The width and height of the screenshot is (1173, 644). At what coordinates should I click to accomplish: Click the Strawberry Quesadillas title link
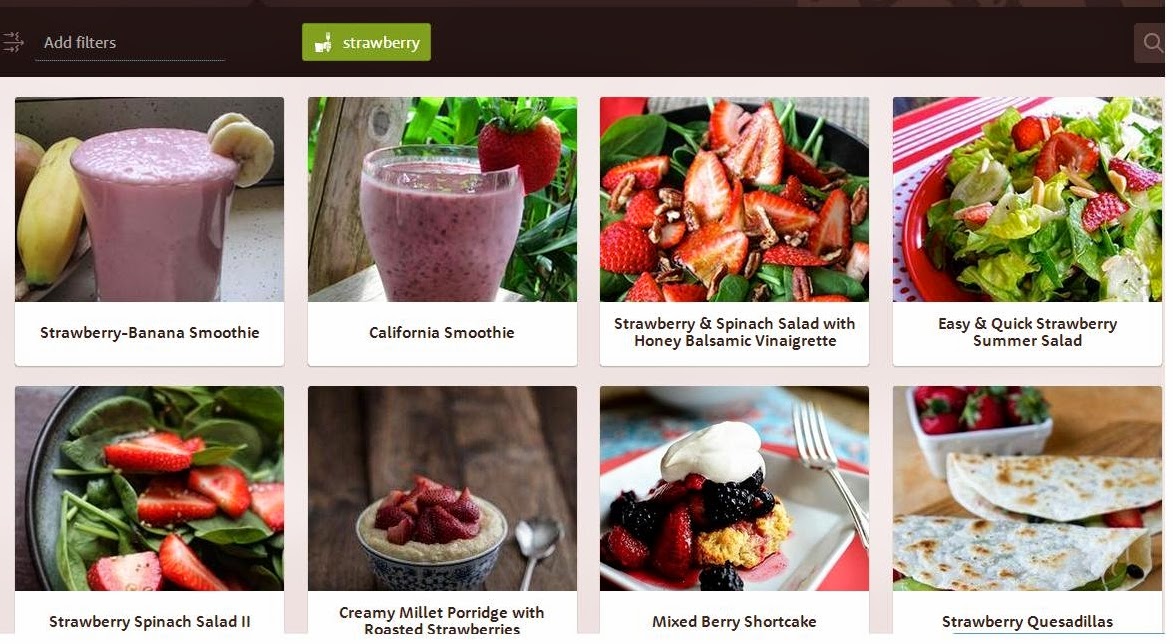click(1027, 622)
